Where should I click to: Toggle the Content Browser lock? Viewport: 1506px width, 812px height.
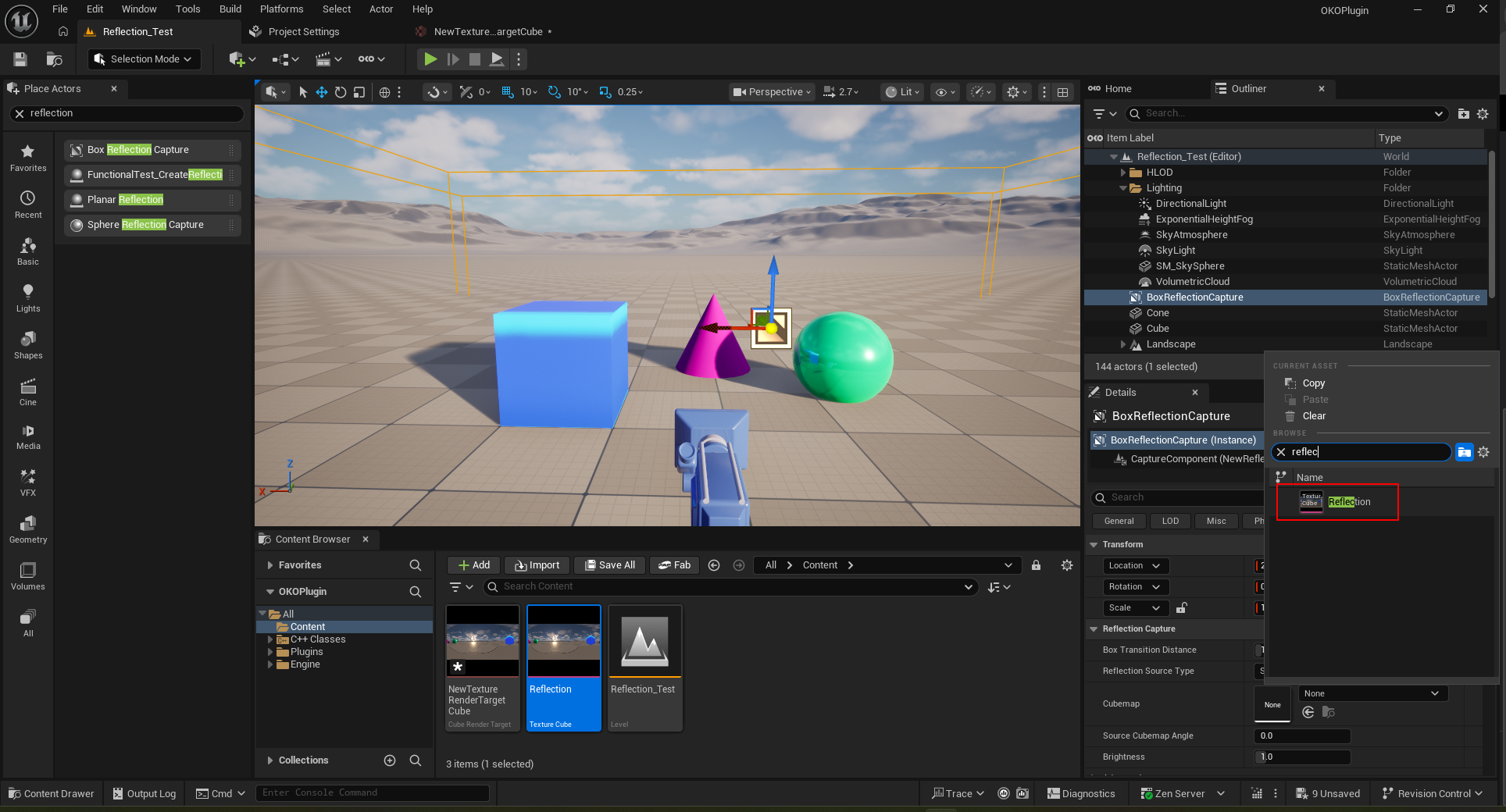[x=1036, y=565]
